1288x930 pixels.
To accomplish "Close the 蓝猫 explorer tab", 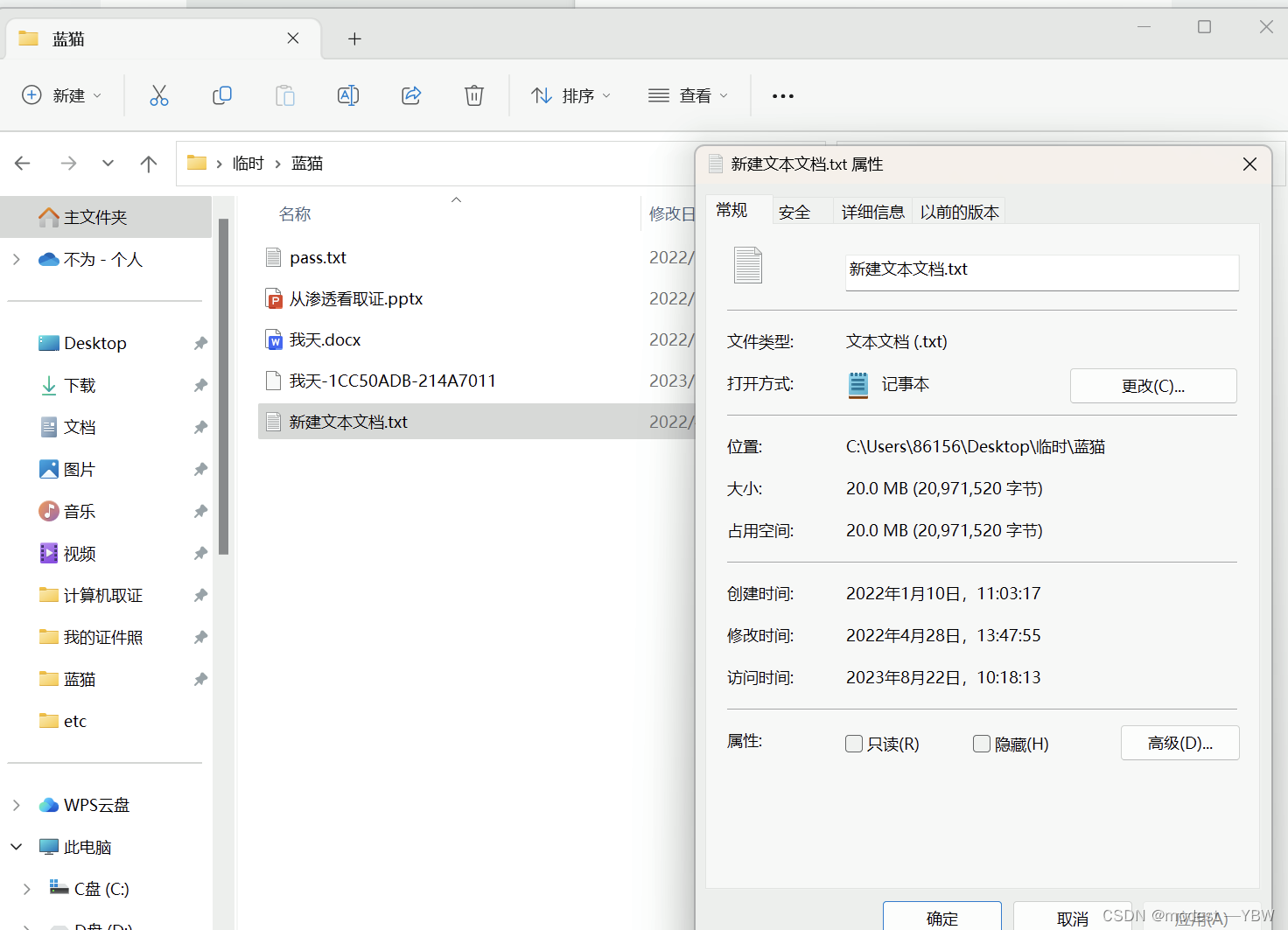I will (x=293, y=38).
